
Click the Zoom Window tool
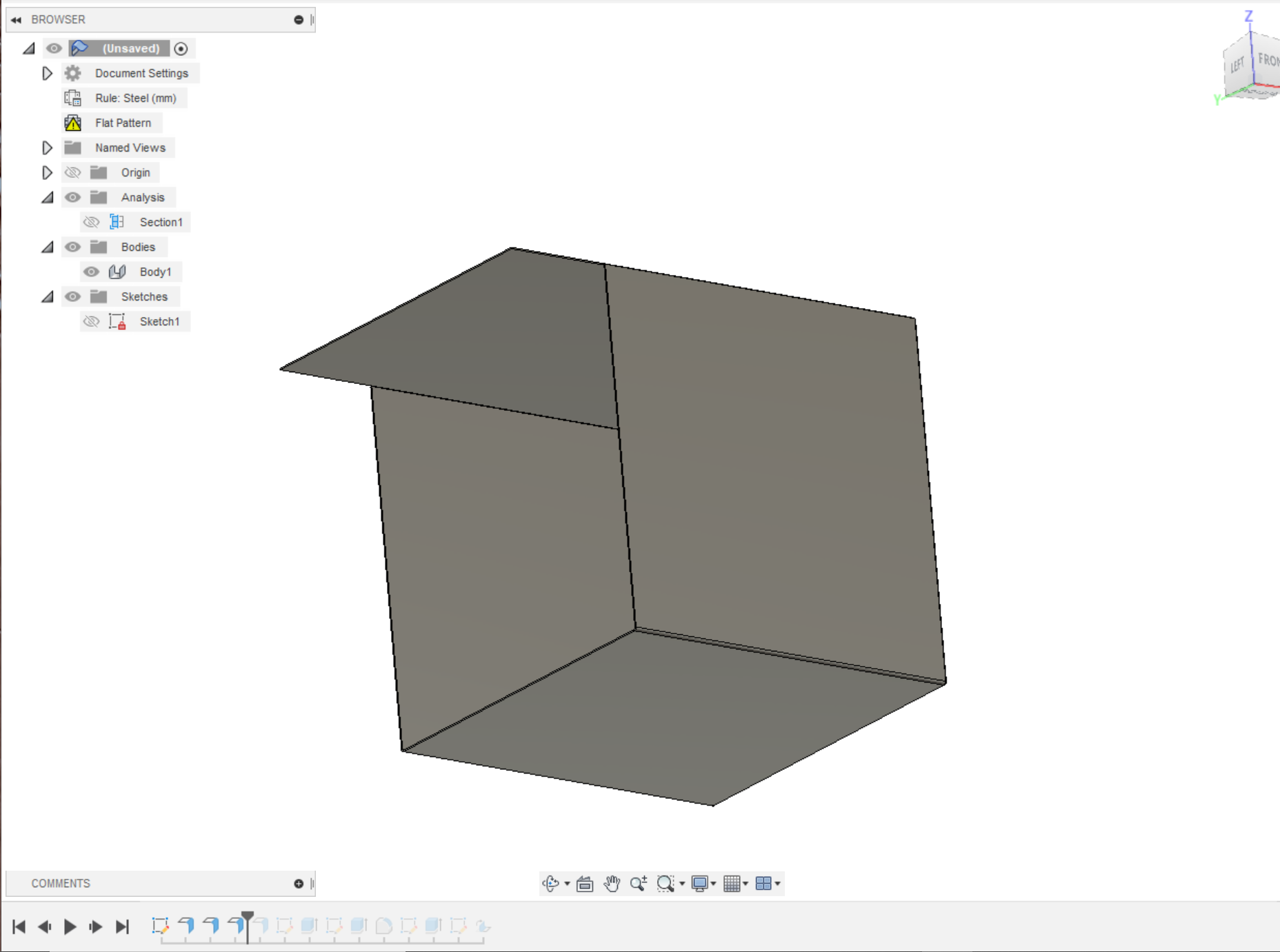pos(666,883)
